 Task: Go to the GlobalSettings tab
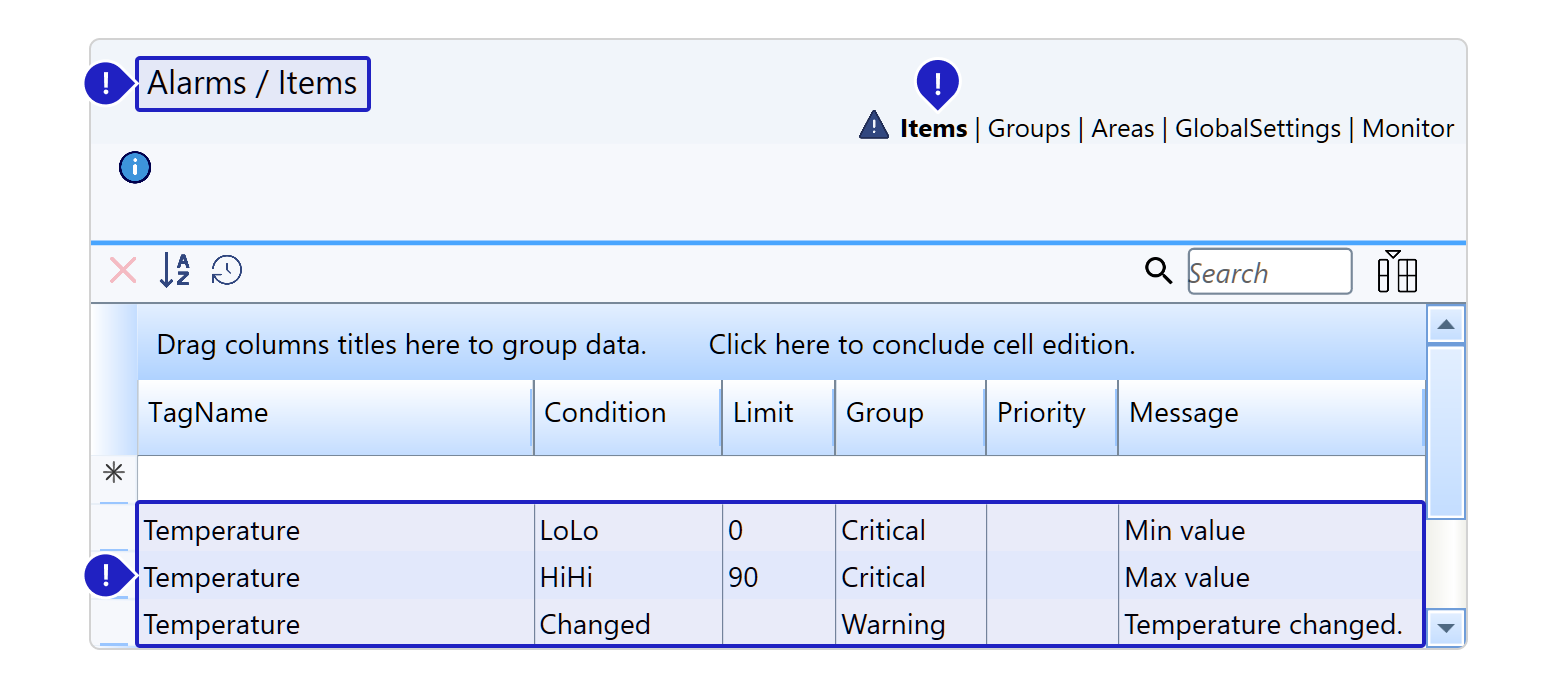click(x=1257, y=129)
